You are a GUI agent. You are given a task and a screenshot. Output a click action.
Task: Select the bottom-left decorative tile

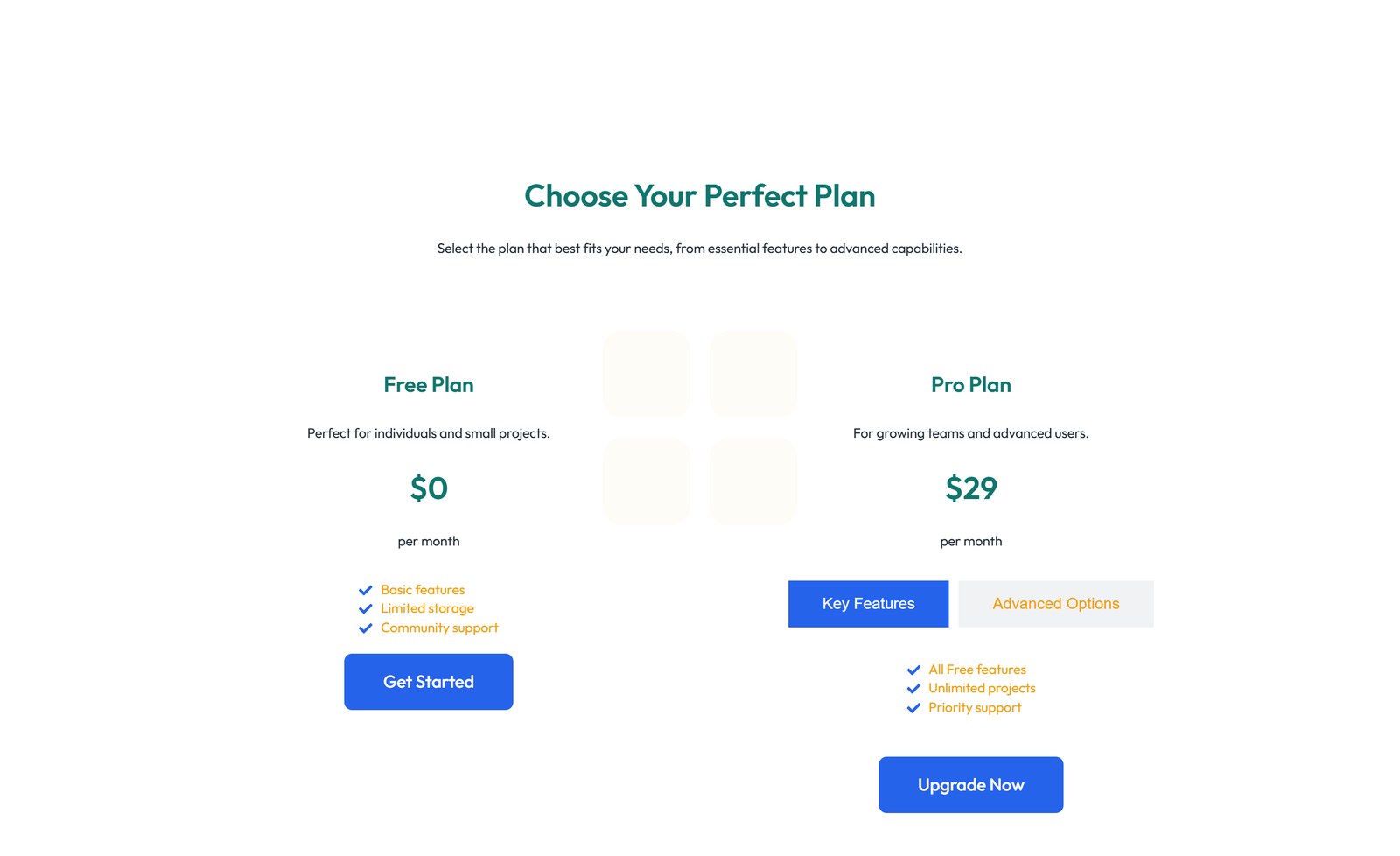pyautogui.click(x=647, y=481)
